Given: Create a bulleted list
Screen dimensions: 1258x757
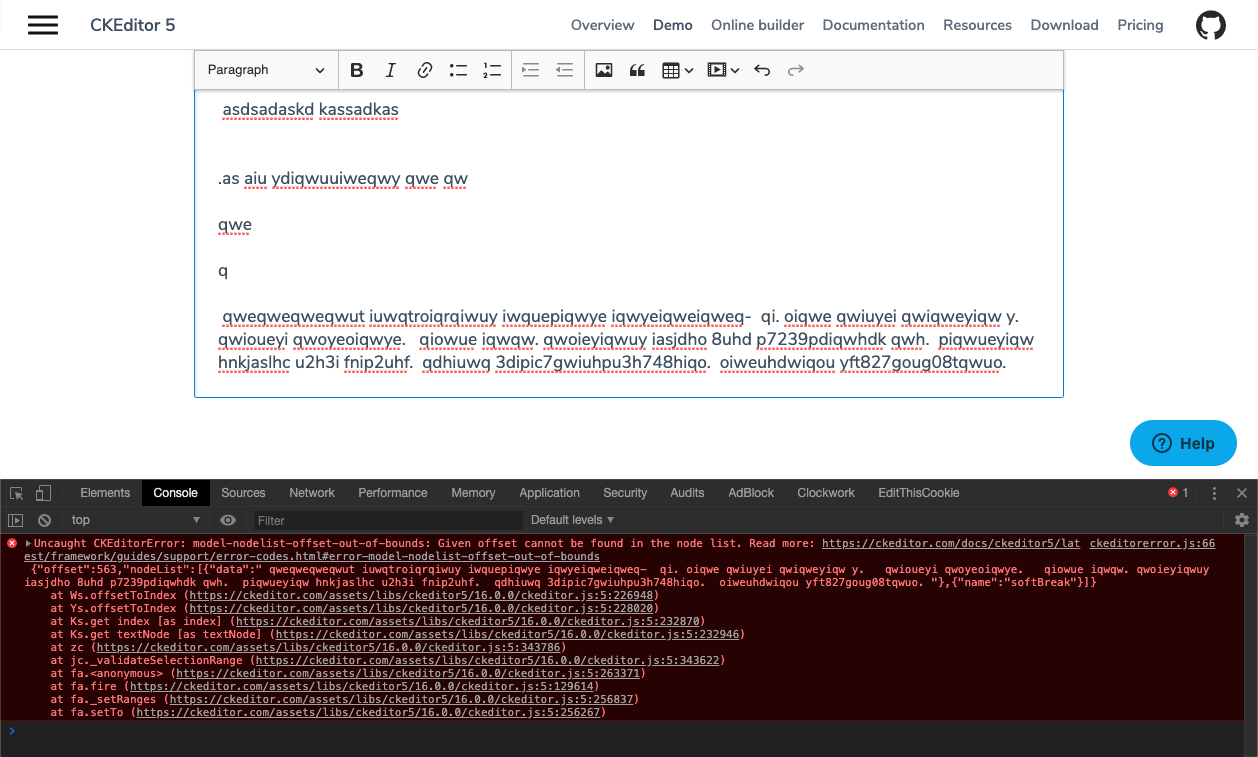Looking at the screenshot, I should click(458, 70).
